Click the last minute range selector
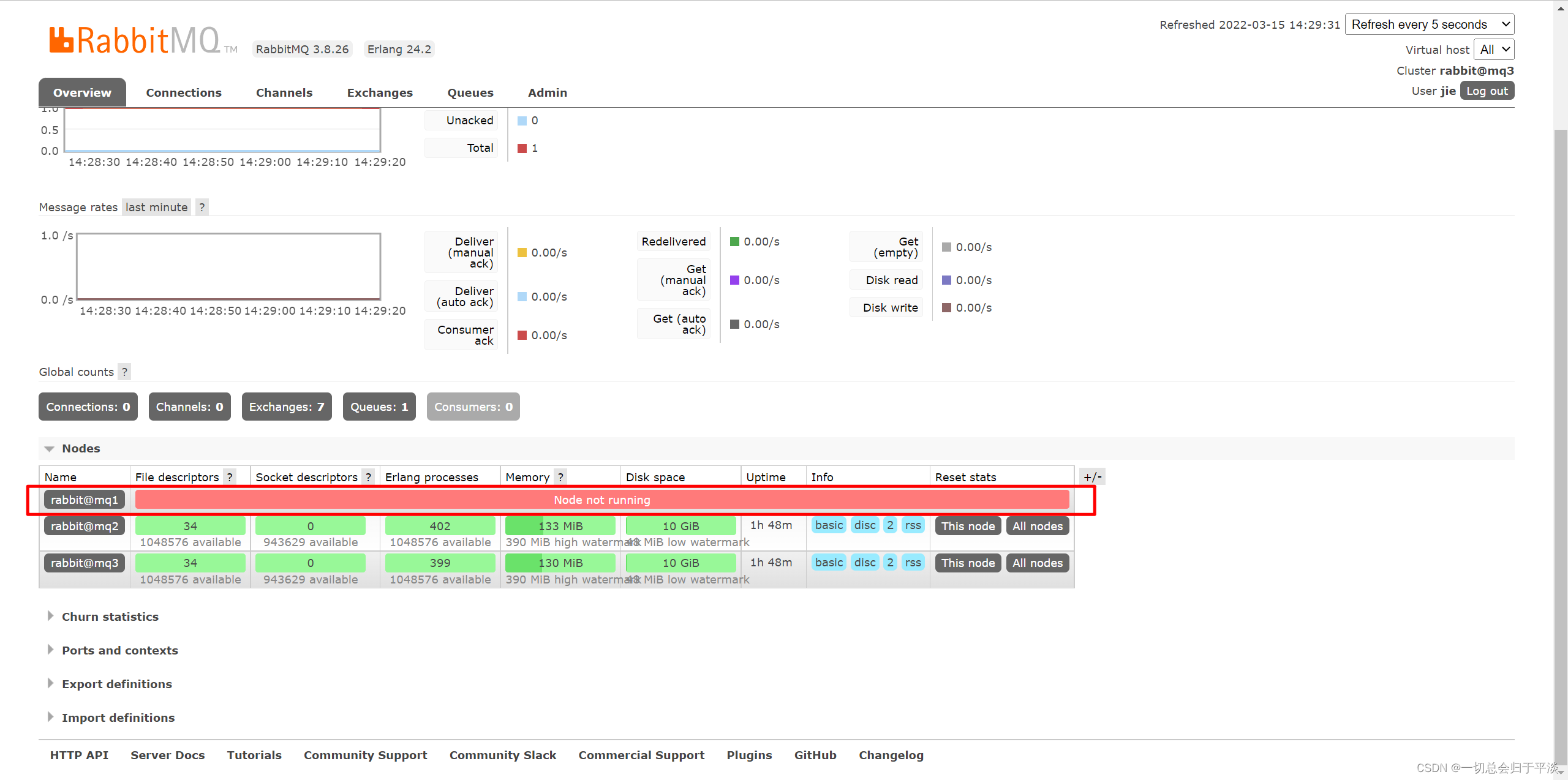Screen dimensions: 1568x780 click(x=156, y=208)
